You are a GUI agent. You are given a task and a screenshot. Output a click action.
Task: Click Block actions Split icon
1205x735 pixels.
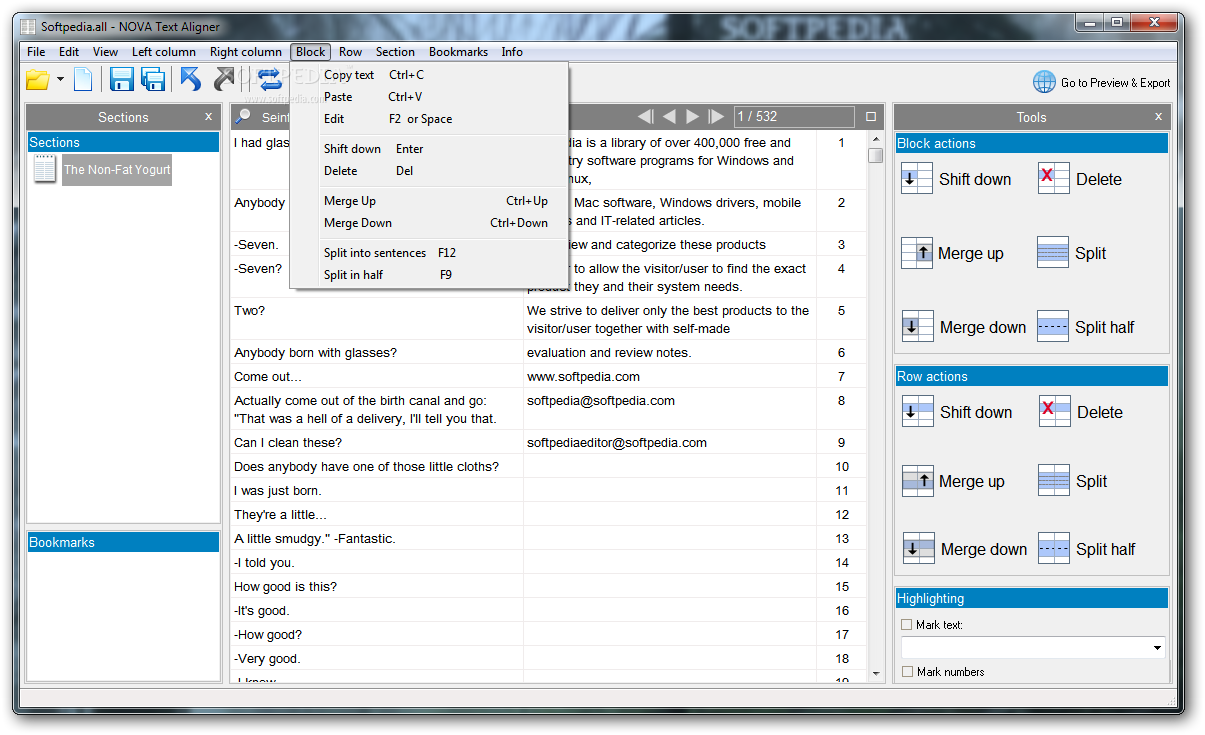(1053, 253)
